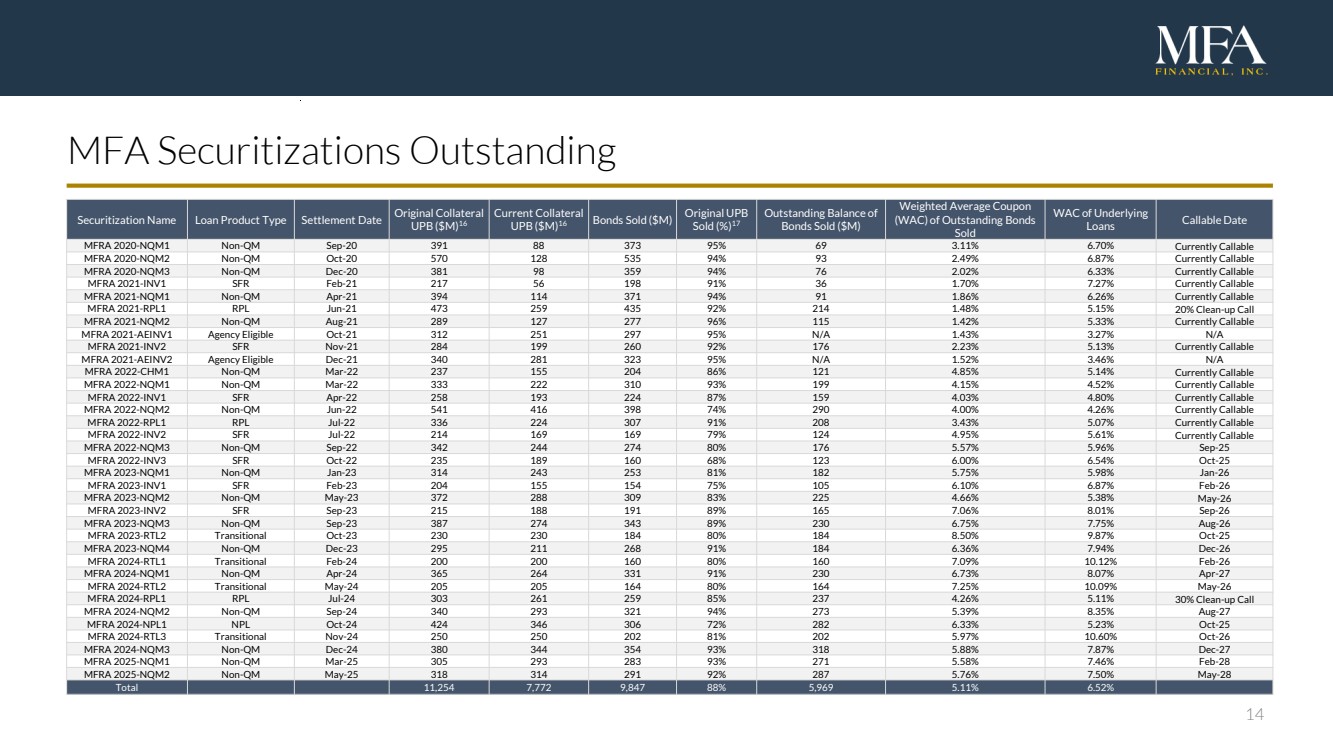
Task: Select the Settlement Date column header
Action: [341, 220]
